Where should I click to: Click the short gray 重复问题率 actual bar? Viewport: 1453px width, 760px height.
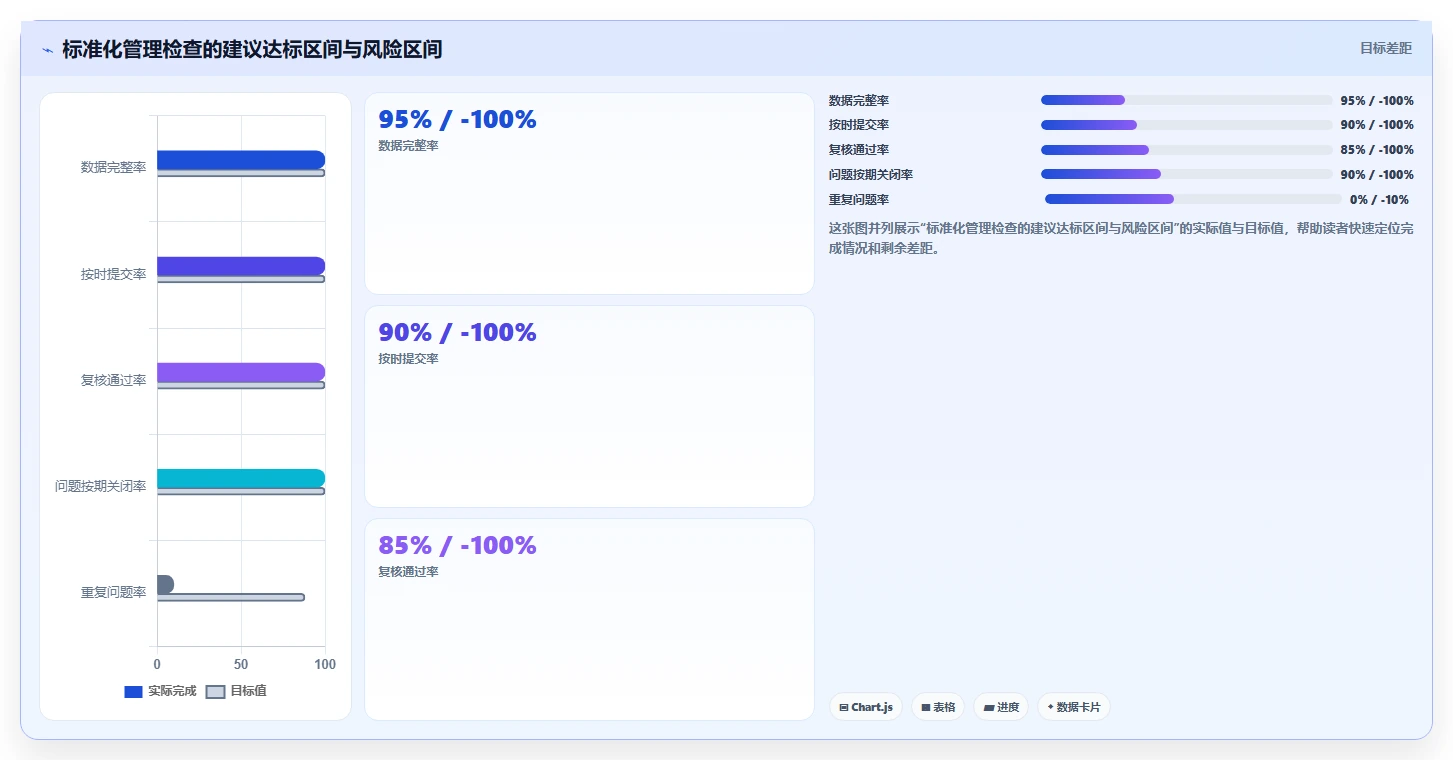(165, 584)
